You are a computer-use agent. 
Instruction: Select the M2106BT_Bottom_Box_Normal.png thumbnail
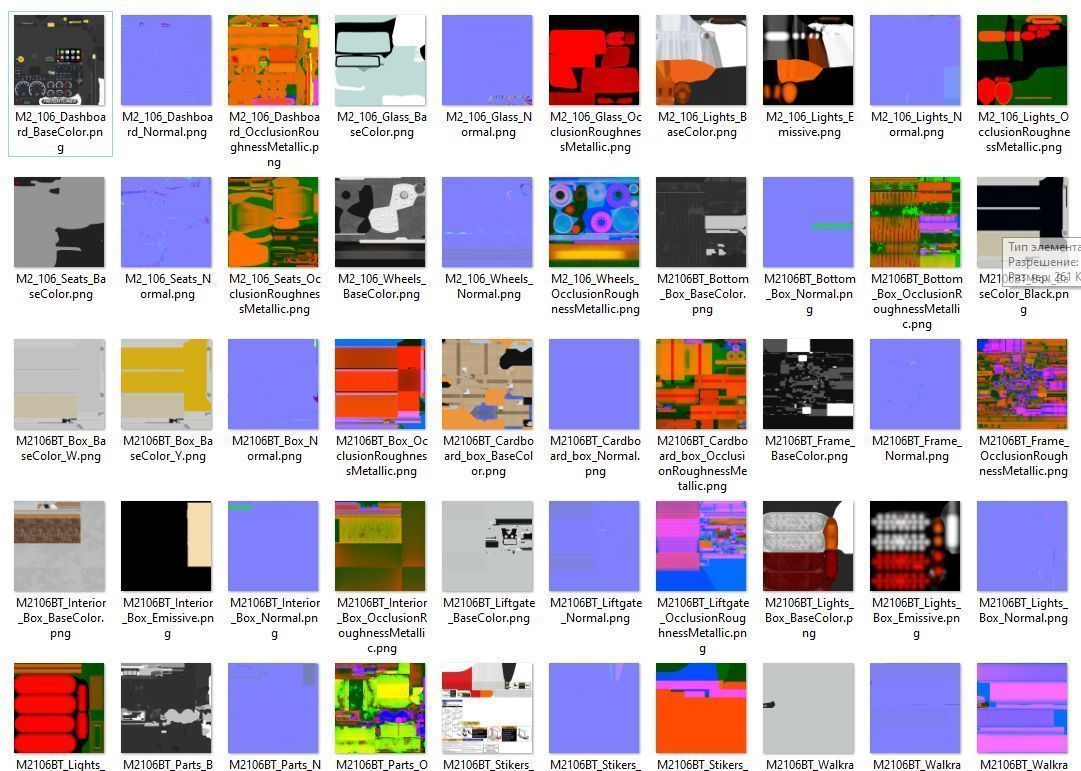(x=808, y=222)
